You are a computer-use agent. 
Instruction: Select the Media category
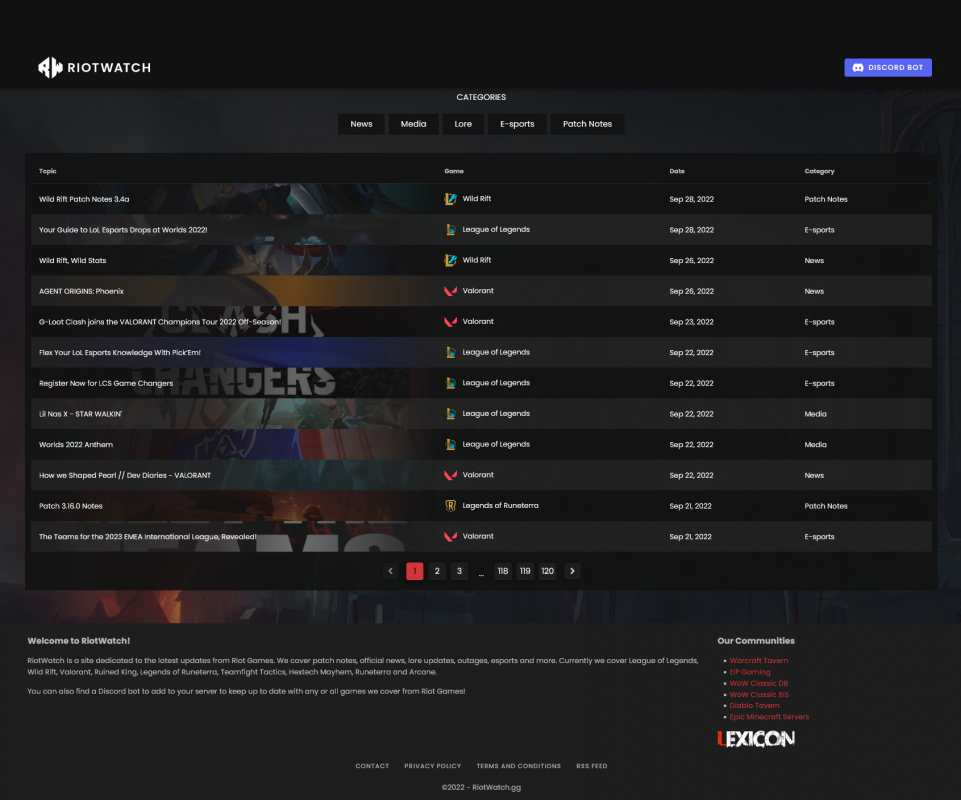413,124
